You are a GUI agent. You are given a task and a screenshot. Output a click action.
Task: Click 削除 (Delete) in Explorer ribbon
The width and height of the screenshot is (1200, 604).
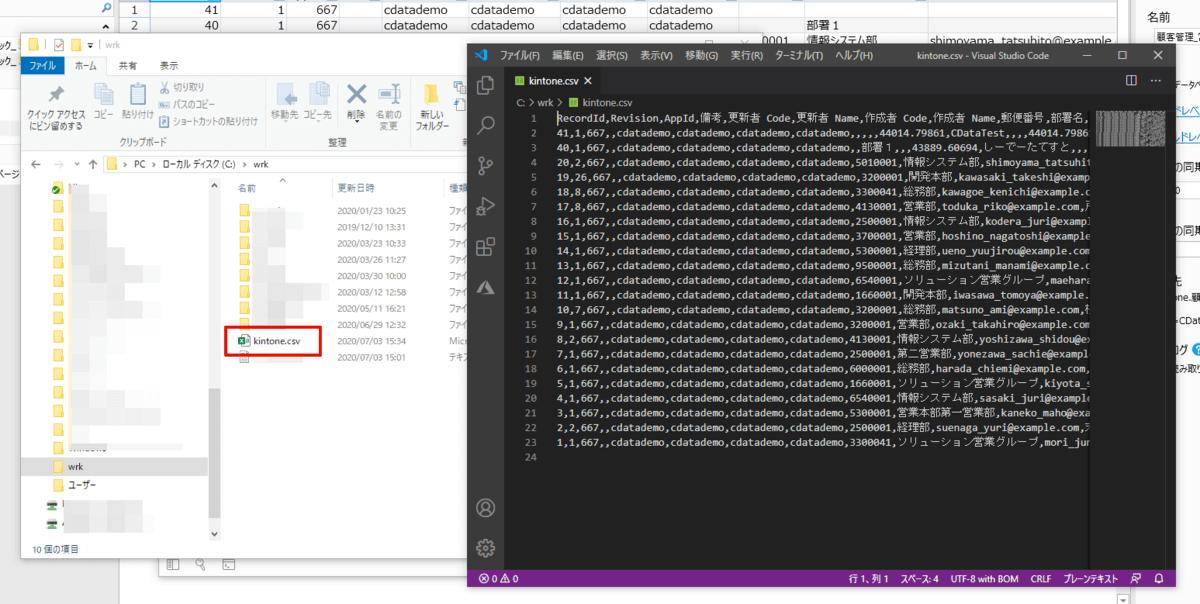[357, 101]
